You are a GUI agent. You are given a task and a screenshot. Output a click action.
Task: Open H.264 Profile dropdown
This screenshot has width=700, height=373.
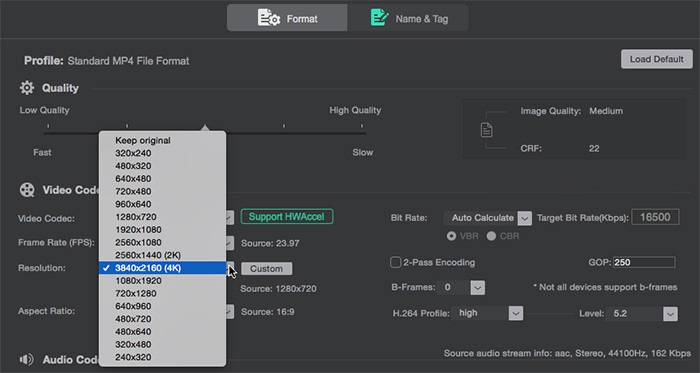(487, 313)
